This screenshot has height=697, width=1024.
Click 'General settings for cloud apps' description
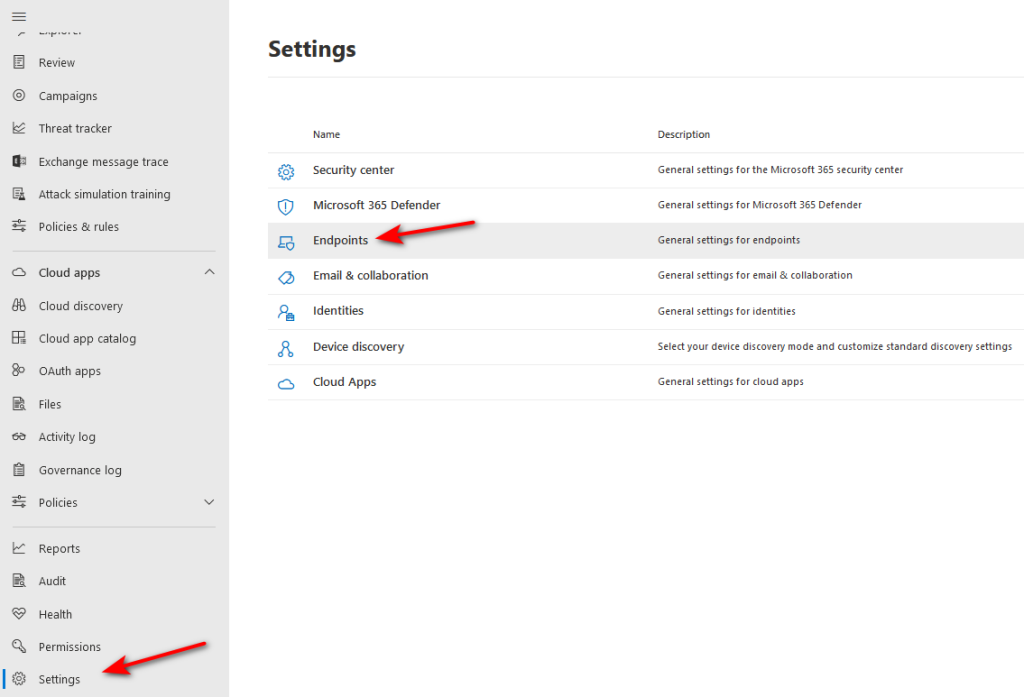tap(731, 382)
